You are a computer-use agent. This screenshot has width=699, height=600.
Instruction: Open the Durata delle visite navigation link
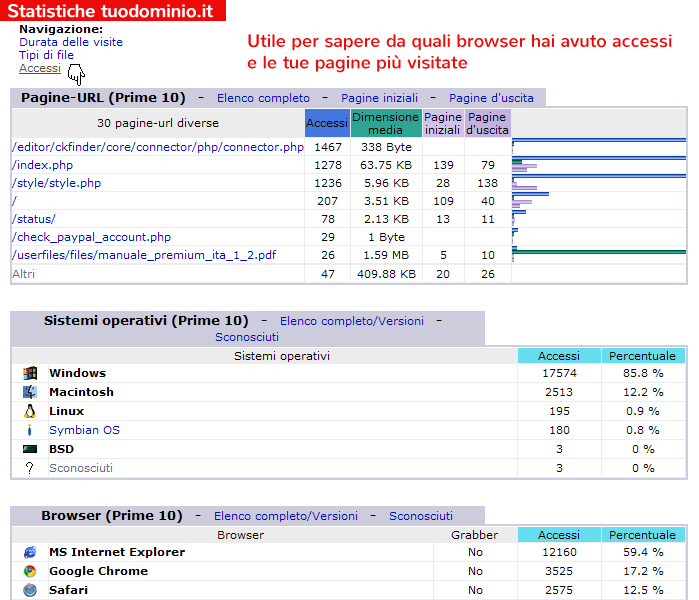(x=71, y=42)
